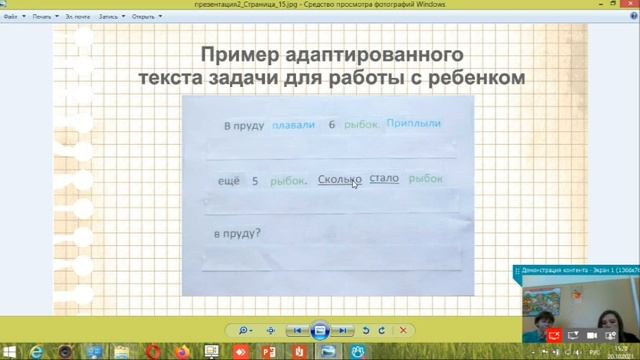Click the webcam video thumbnail
Viewport: 640px width, 360px height.
click(581, 309)
